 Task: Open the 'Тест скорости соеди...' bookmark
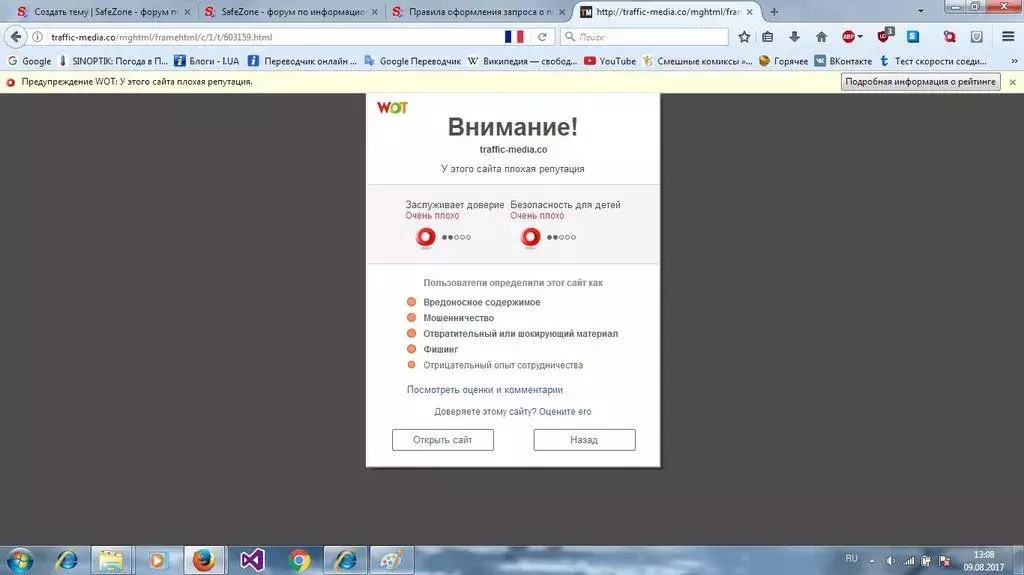pyautogui.click(x=933, y=61)
